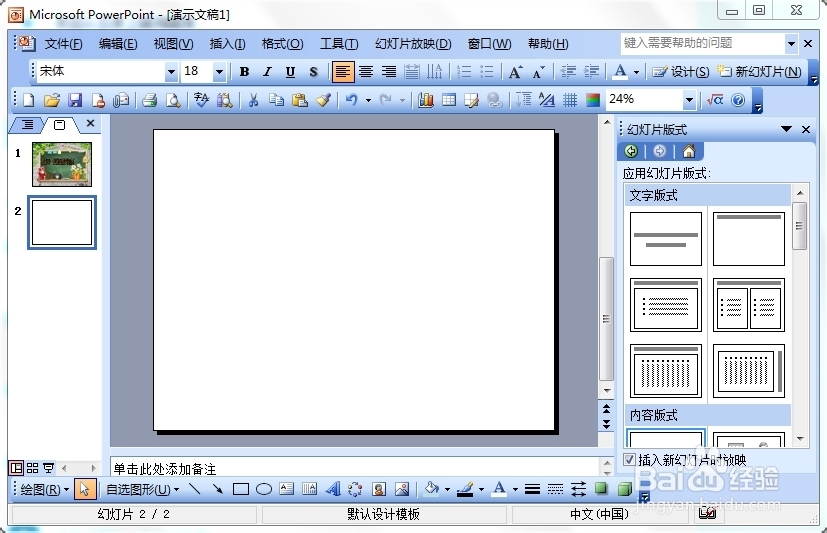Viewport: 827px width, 533px height.
Task: Open the 插入(I) menu
Action: [227, 44]
